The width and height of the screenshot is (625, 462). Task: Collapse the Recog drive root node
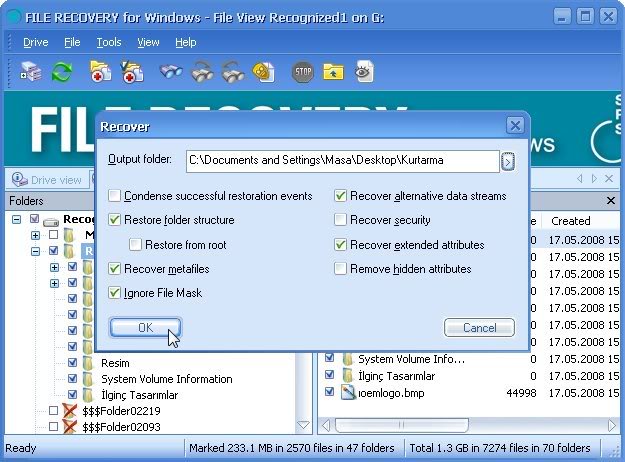[x=16, y=219]
